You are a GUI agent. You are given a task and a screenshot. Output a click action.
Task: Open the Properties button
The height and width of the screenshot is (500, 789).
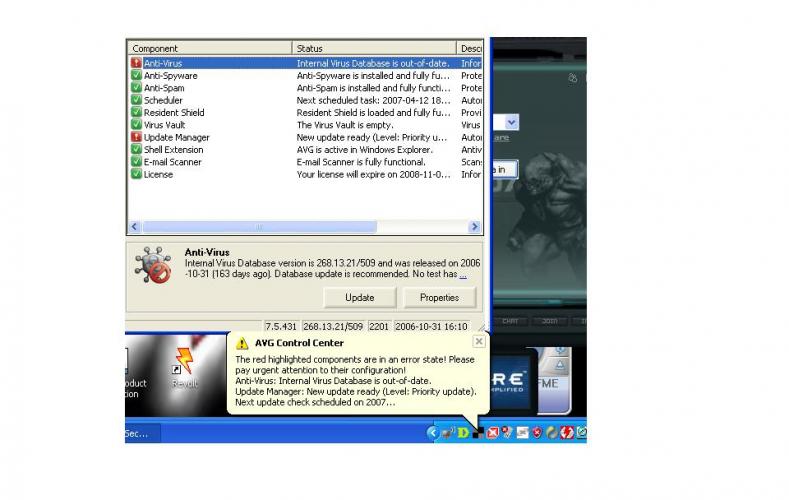[x=439, y=298]
